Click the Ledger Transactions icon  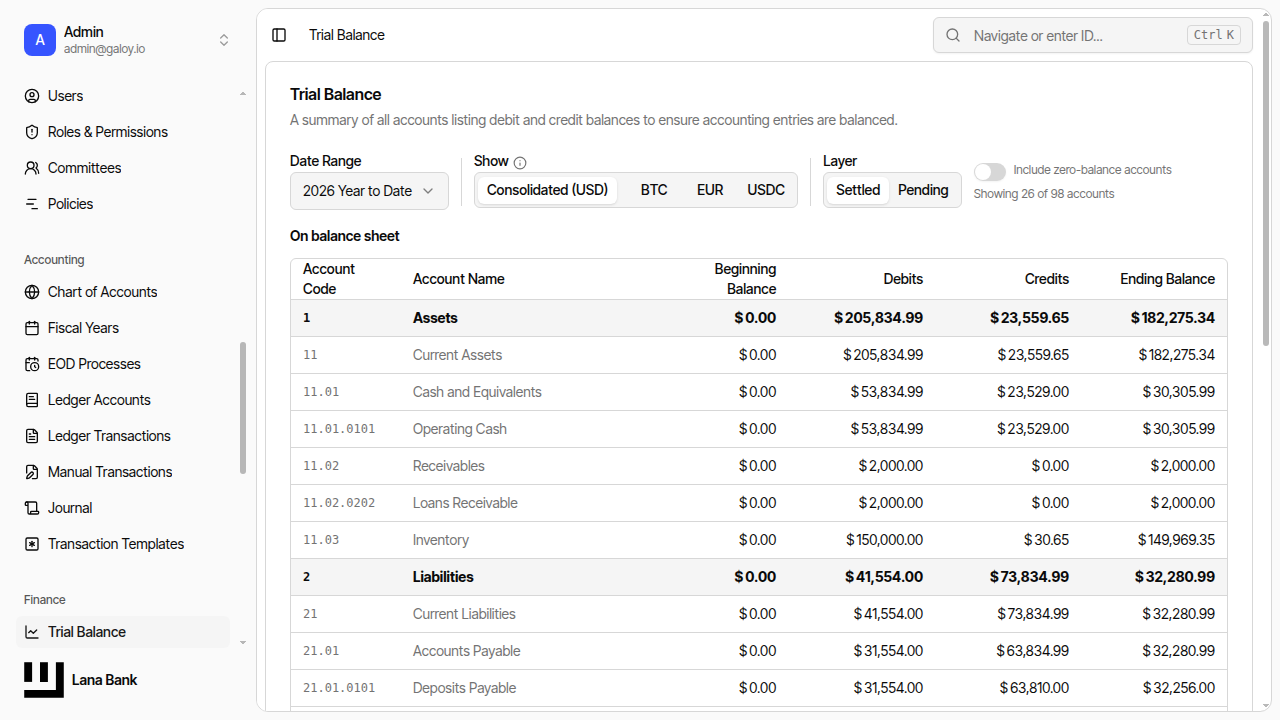[x=32, y=436]
